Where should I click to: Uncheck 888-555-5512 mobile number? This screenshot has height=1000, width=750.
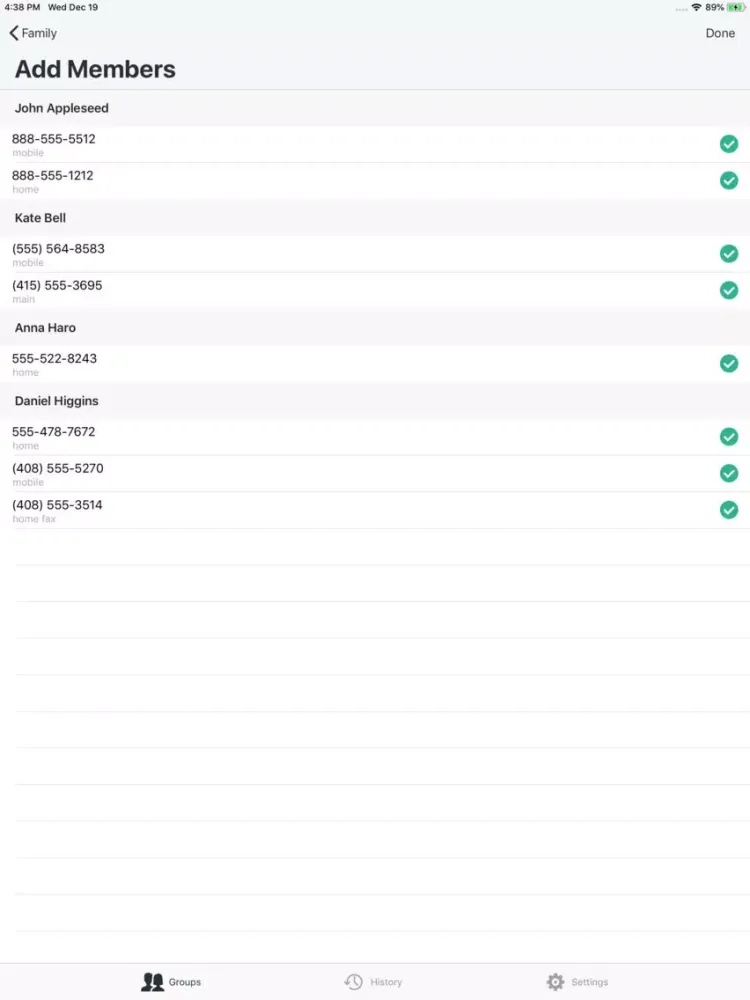[x=729, y=144]
